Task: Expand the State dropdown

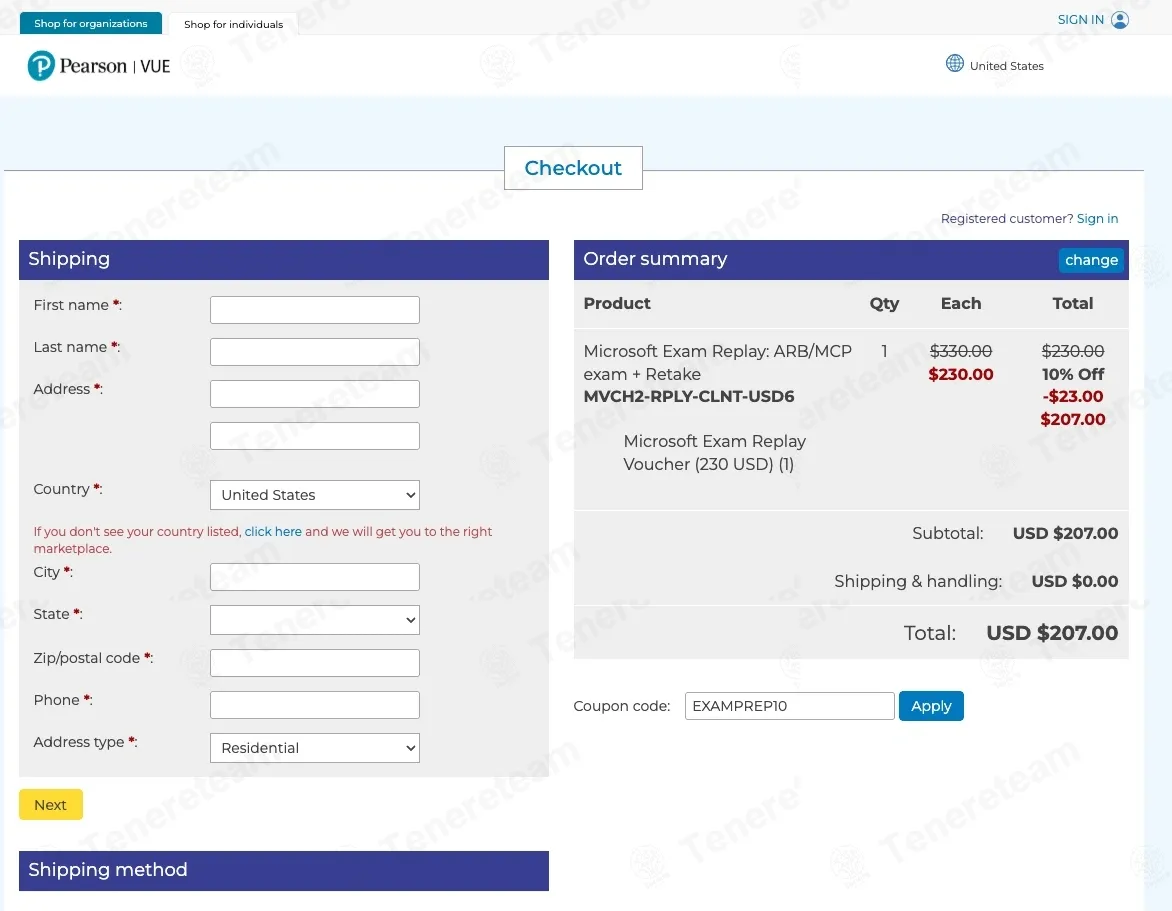Action: point(315,620)
